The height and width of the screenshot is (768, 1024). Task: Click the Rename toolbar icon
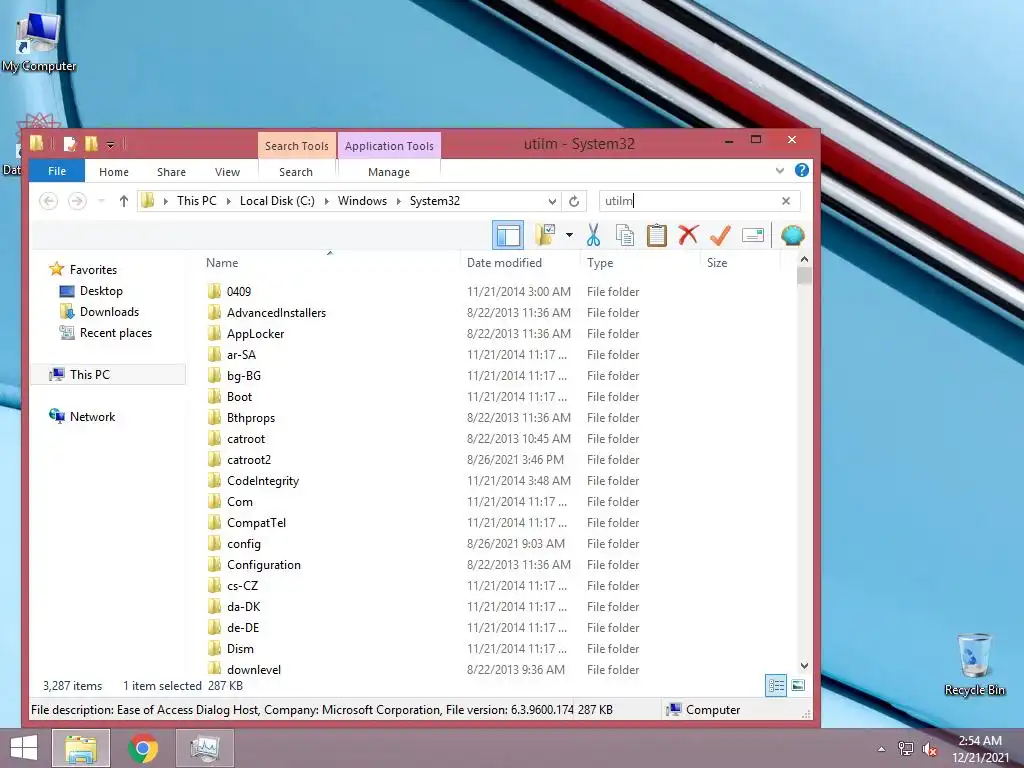pos(752,235)
